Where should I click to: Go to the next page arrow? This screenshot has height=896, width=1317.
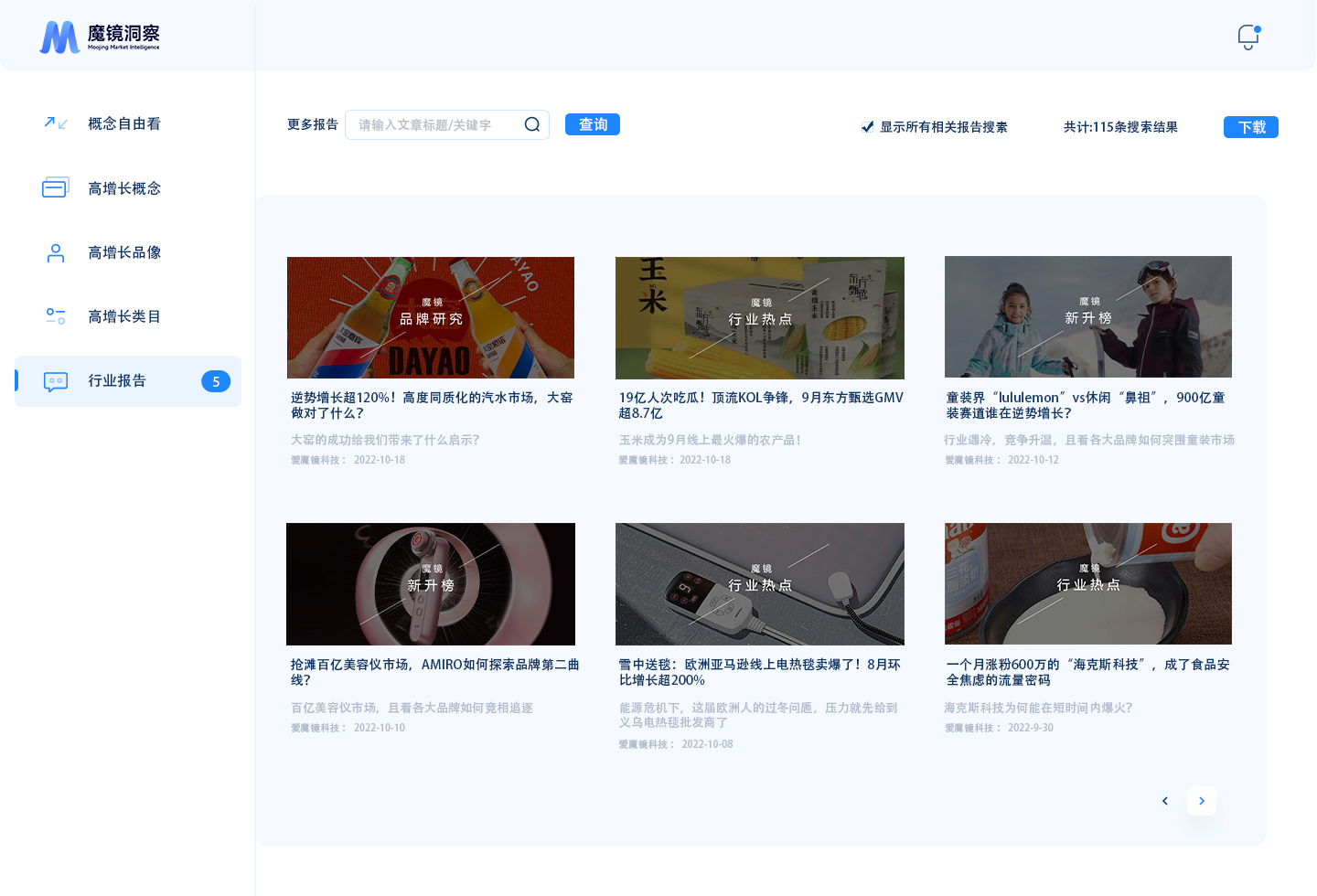pos(1201,801)
